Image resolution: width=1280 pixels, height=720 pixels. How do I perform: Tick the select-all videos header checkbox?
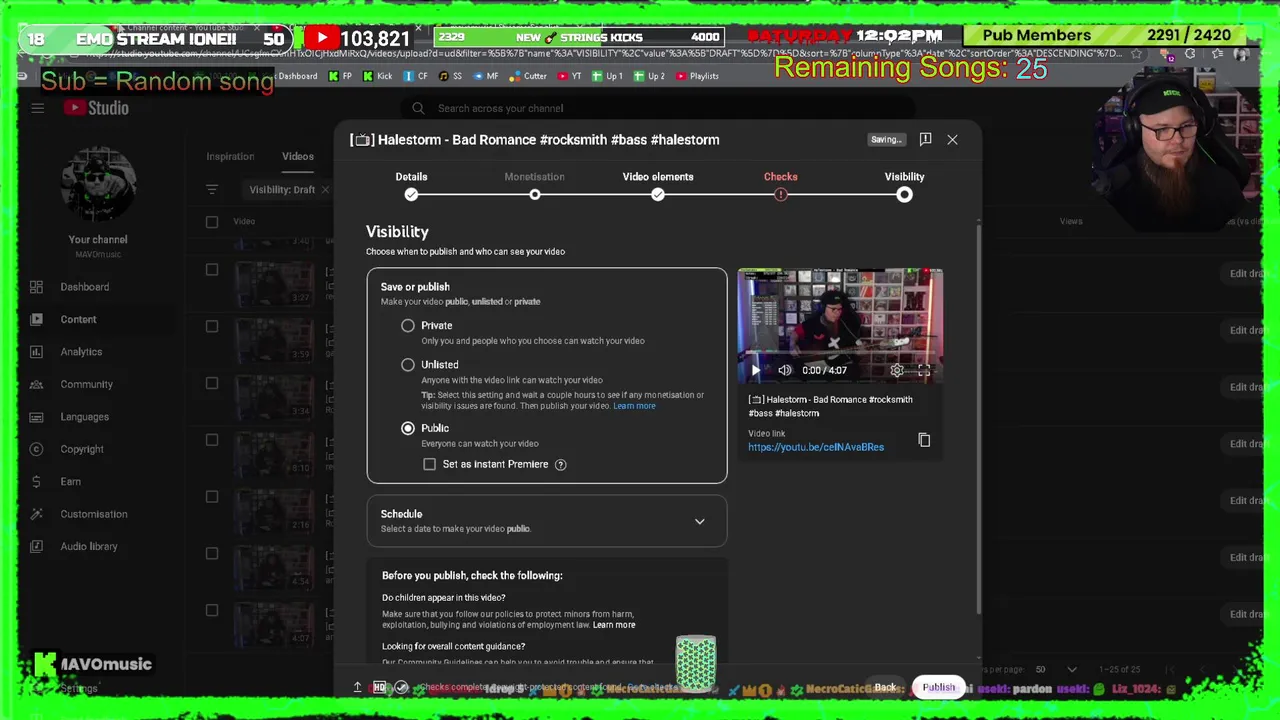212,222
